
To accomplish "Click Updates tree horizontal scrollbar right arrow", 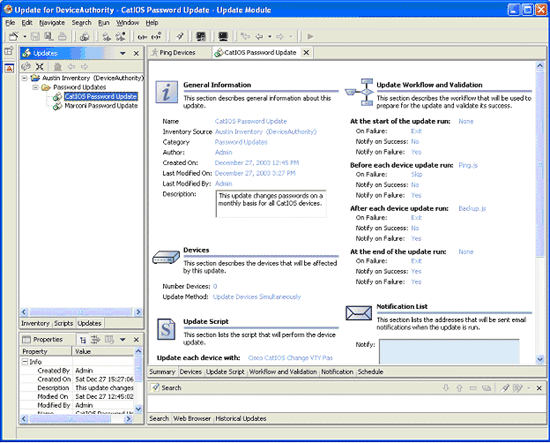I will pos(138,312).
